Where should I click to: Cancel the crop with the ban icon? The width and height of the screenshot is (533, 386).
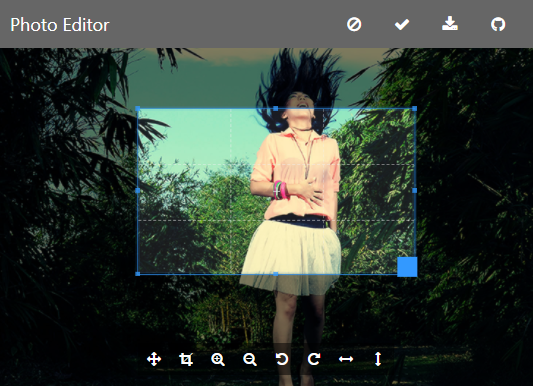tap(354, 25)
